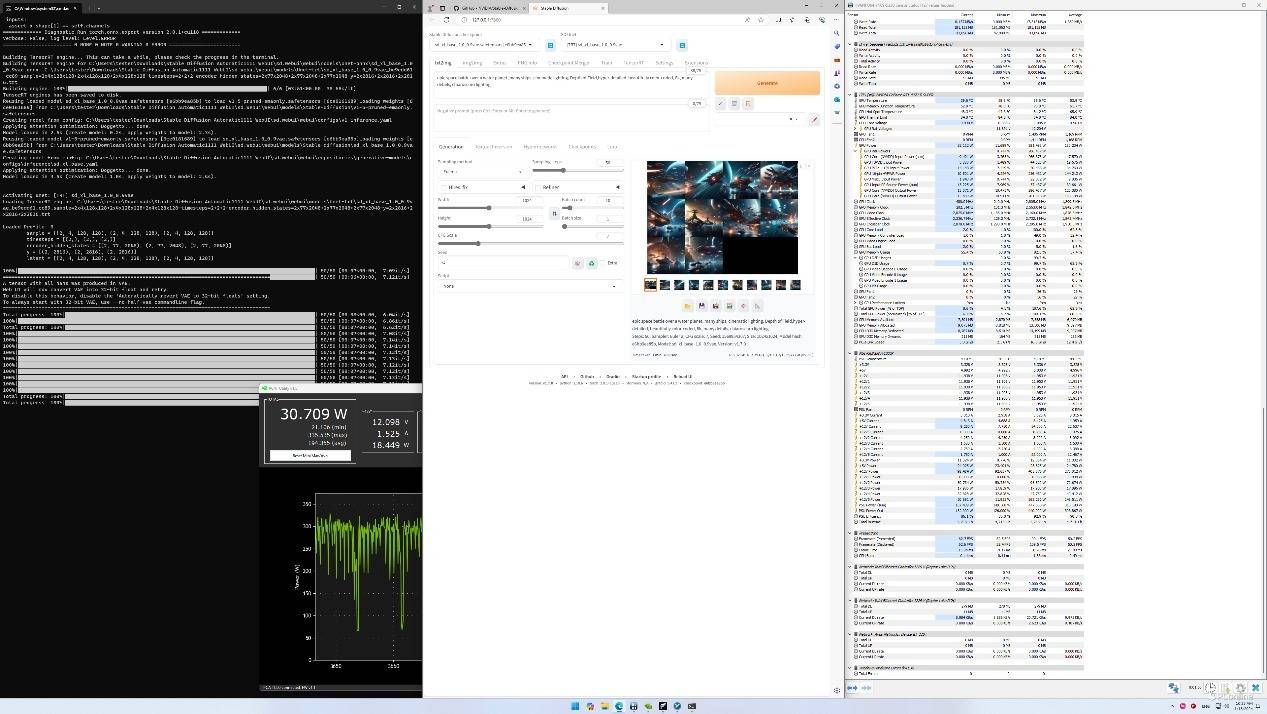Image resolution: width=1267 pixels, height=714 pixels.
Task: Click the save image floppy disk icon
Action: tap(701, 306)
